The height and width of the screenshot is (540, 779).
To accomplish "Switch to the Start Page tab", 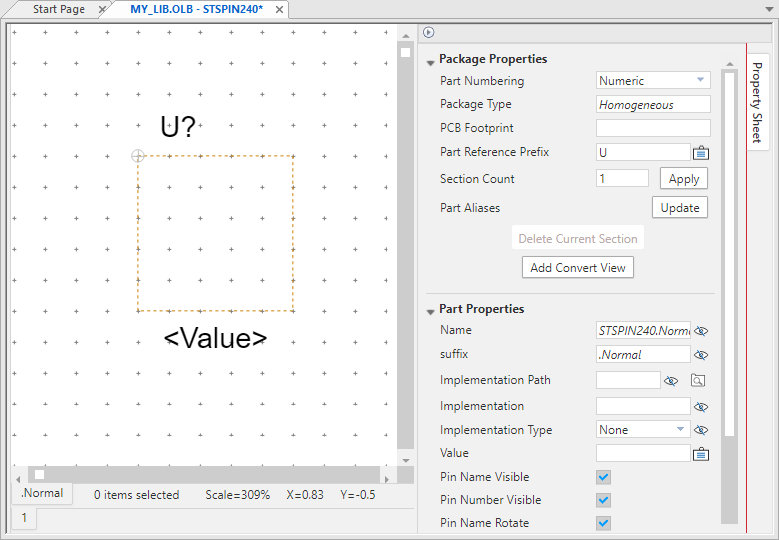I will [58, 10].
